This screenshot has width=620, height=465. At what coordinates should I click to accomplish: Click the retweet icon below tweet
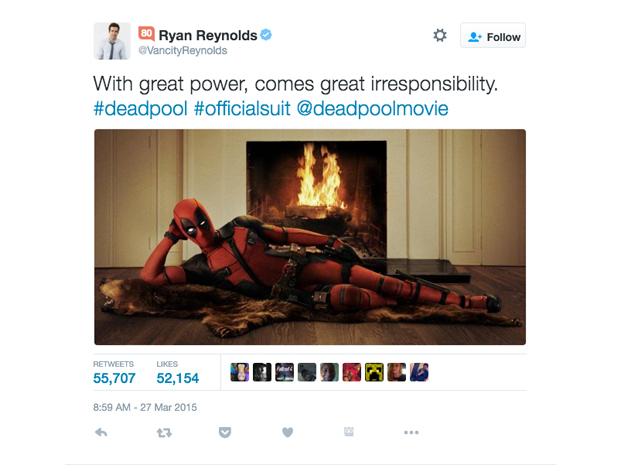[164, 433]
